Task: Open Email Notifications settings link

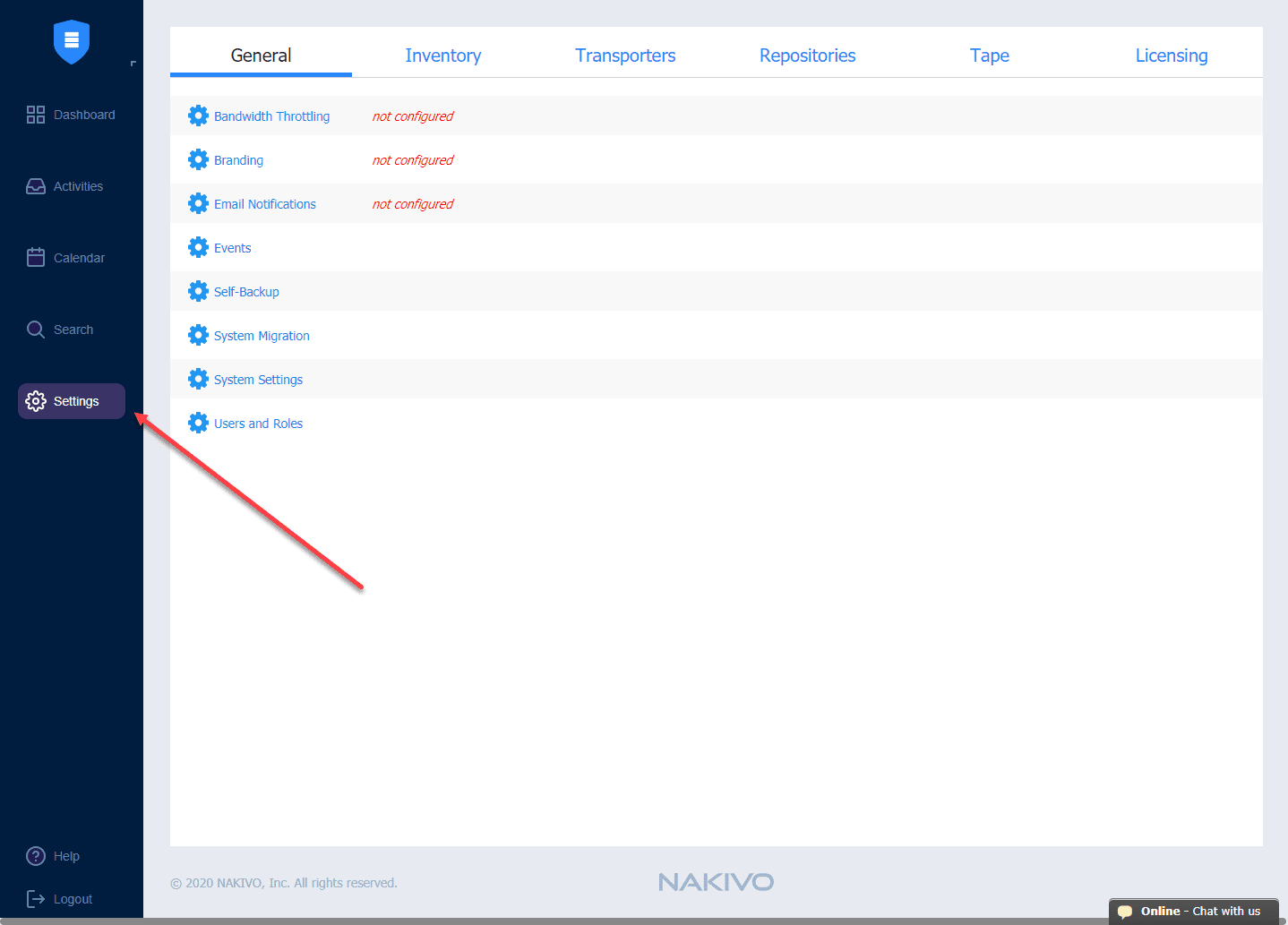Action: click(x=265, y=204)
